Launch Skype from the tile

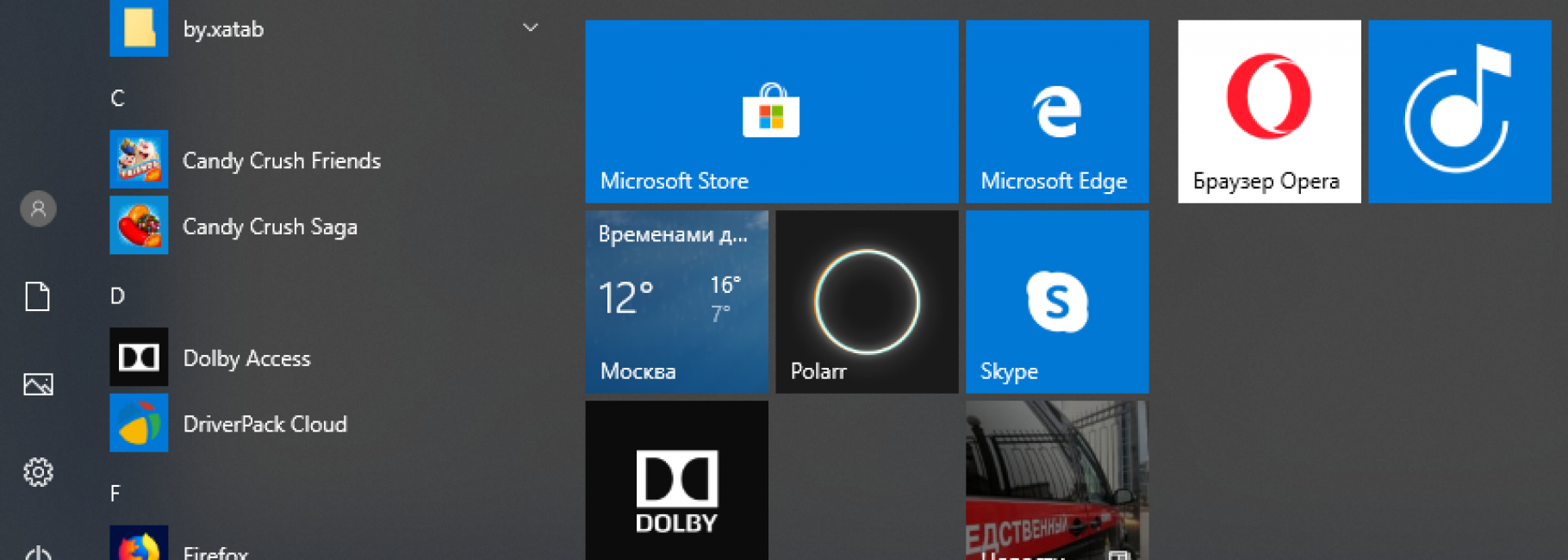[x=1056, y=302]
